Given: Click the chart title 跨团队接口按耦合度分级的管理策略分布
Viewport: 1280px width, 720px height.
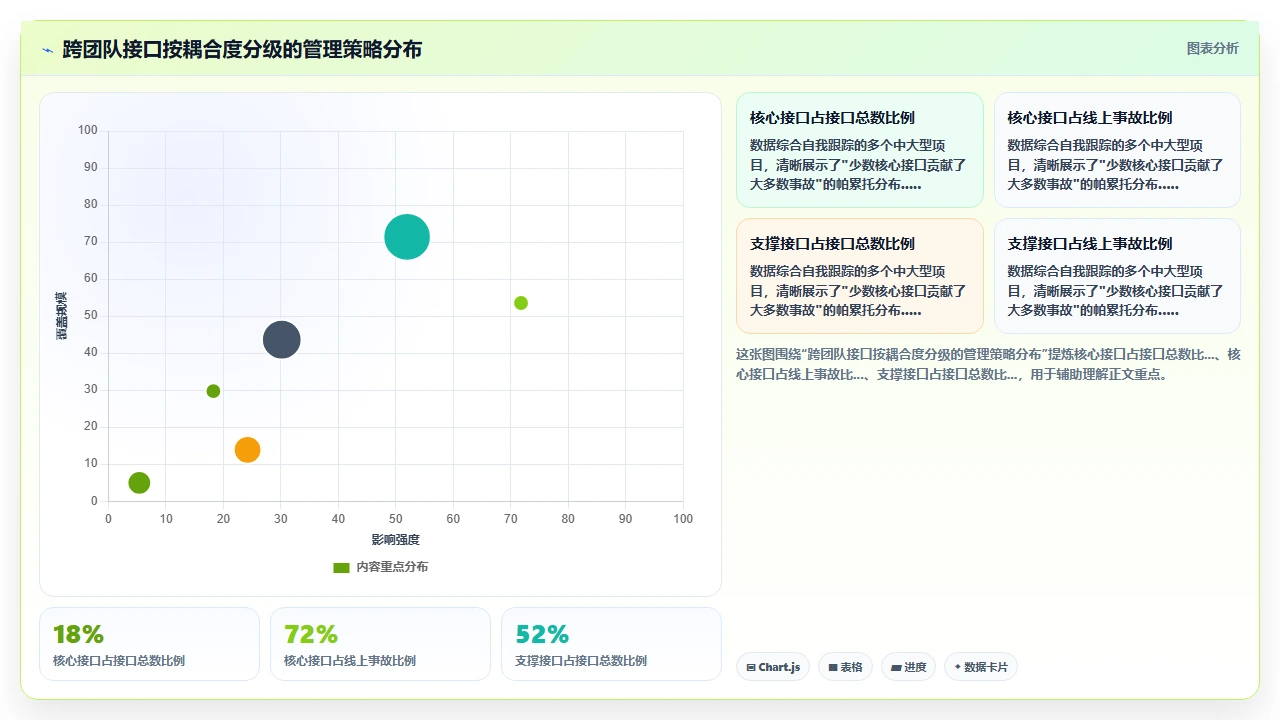Looking at the screenshot, I should tap(242, 49).
